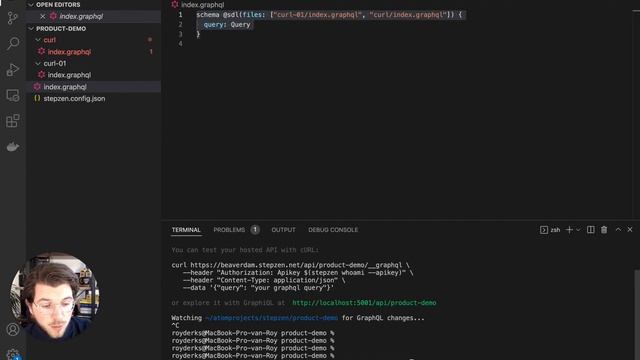The image size is (640, 360).
Task: Open the Extensions view
Action: 13,121
